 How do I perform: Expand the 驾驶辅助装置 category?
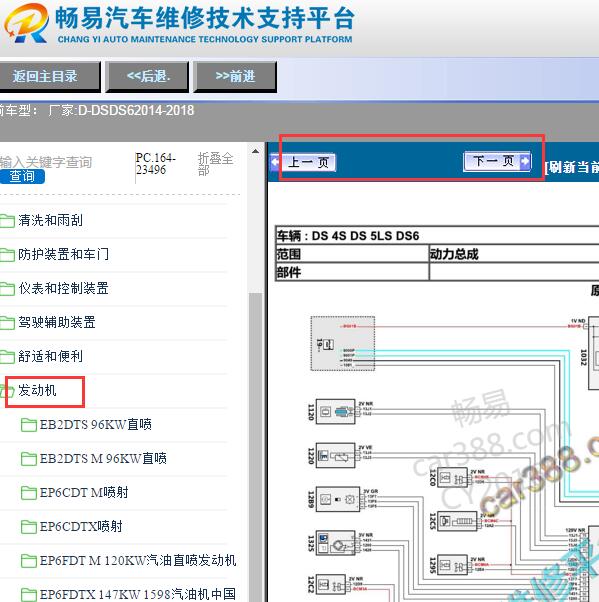pos(57,322)
